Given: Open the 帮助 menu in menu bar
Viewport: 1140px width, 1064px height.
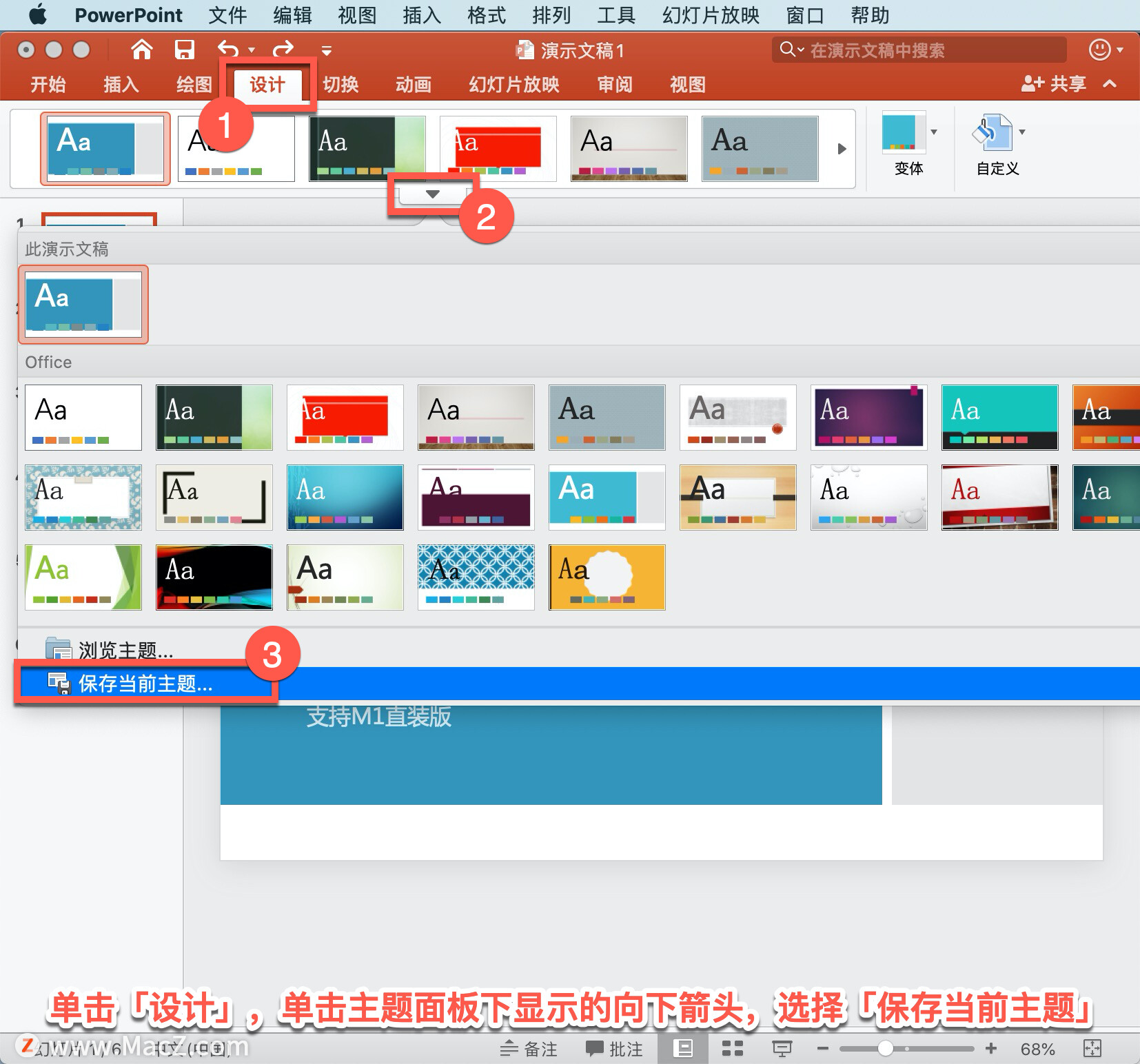Looking at the screenshot, I should (870, 14).
